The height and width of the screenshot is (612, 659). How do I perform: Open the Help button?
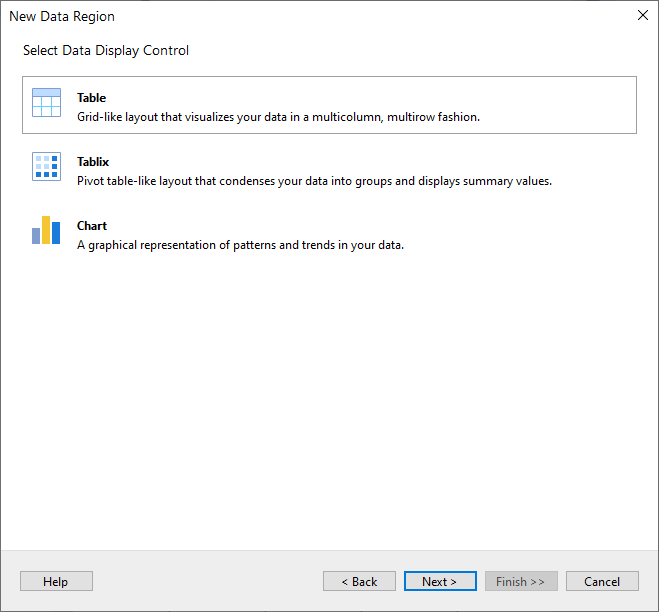pyautogui.click(x=56, y=581)
